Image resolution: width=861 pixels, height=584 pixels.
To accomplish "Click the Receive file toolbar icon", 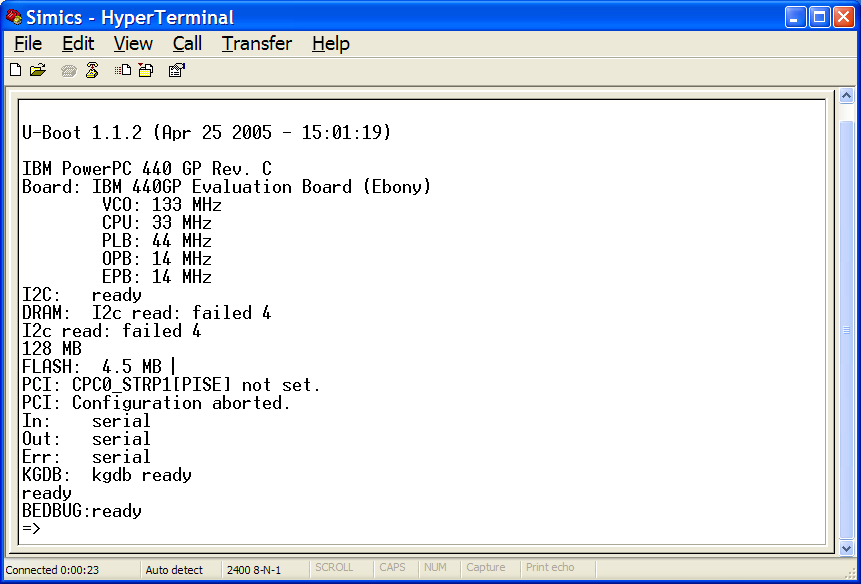I will click(x=146, y=70).
